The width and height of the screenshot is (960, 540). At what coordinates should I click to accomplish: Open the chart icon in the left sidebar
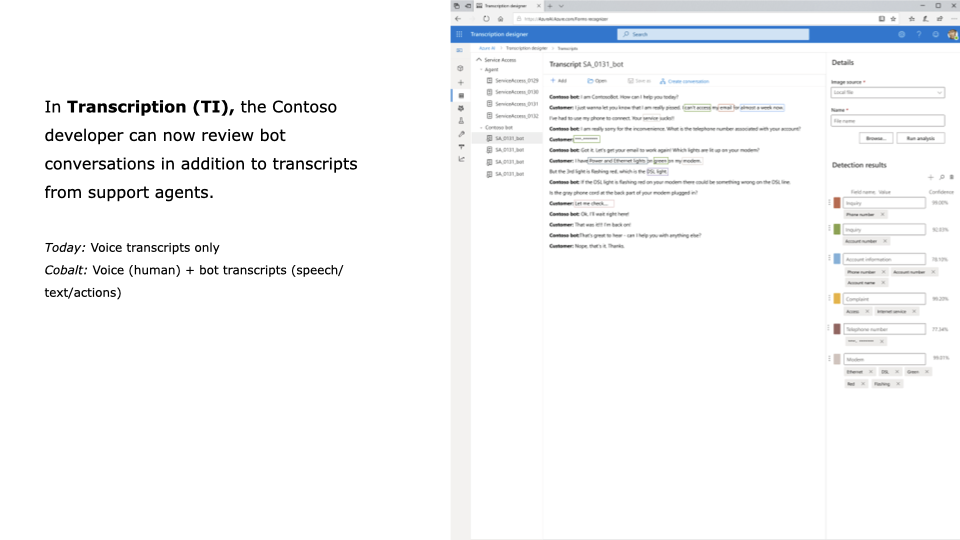461,159
